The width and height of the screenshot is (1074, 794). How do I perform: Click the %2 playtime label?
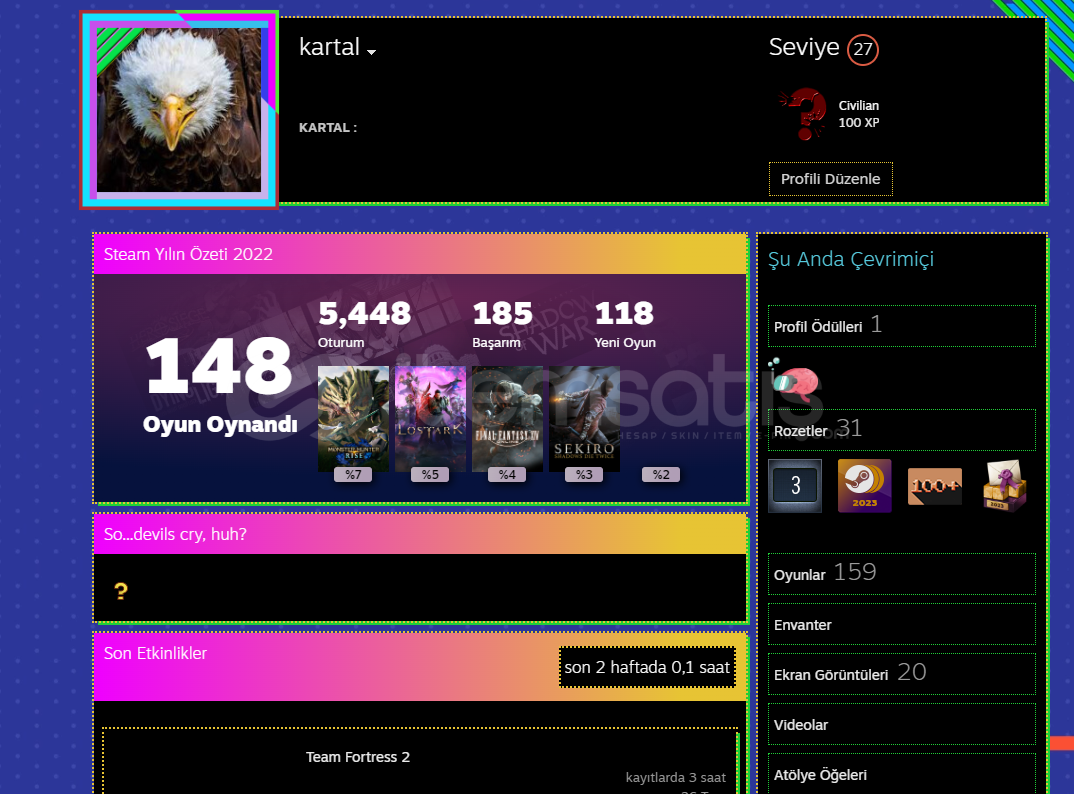661,474
